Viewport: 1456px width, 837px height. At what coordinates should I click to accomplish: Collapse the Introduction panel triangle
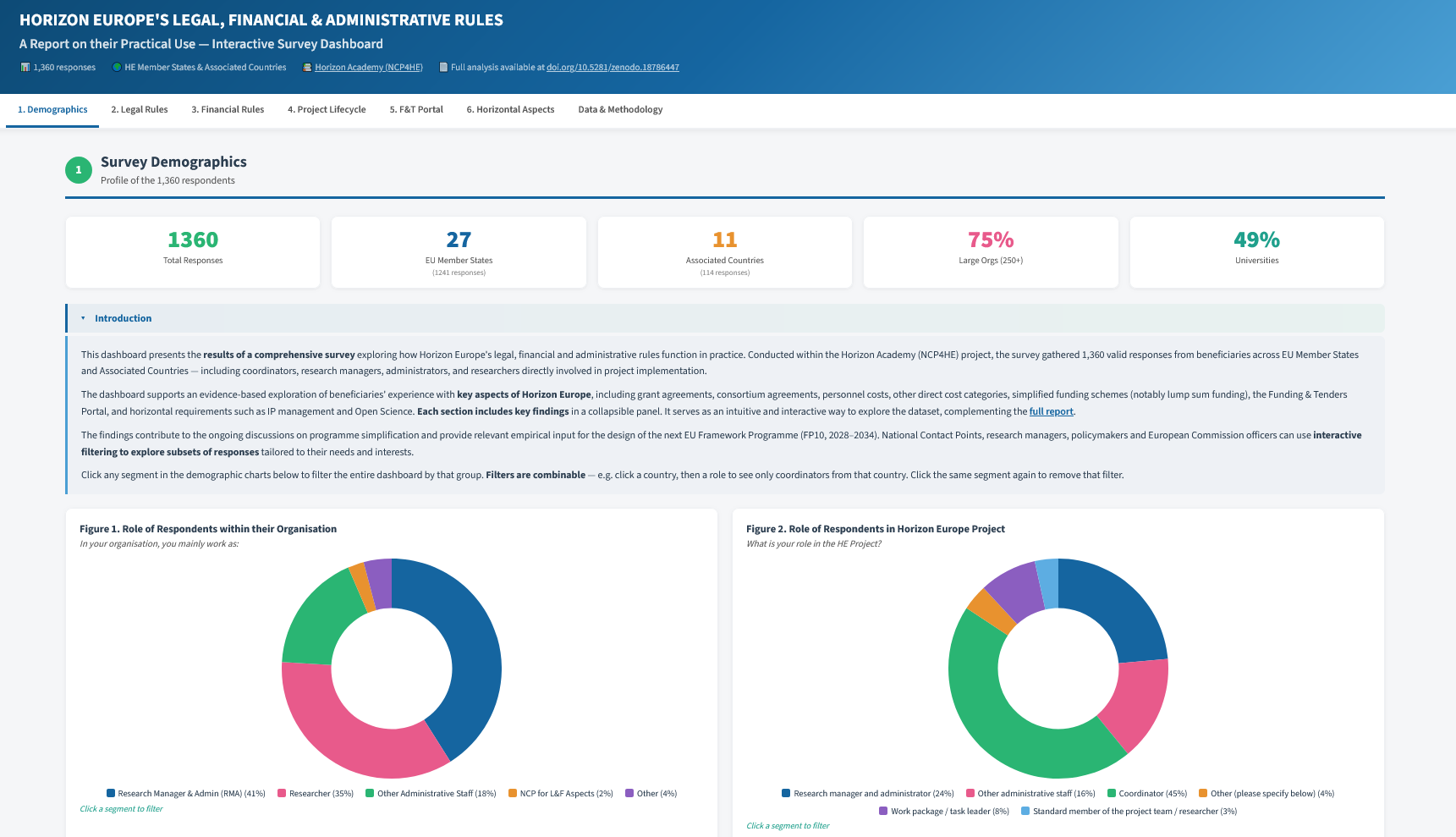[83, 318]
